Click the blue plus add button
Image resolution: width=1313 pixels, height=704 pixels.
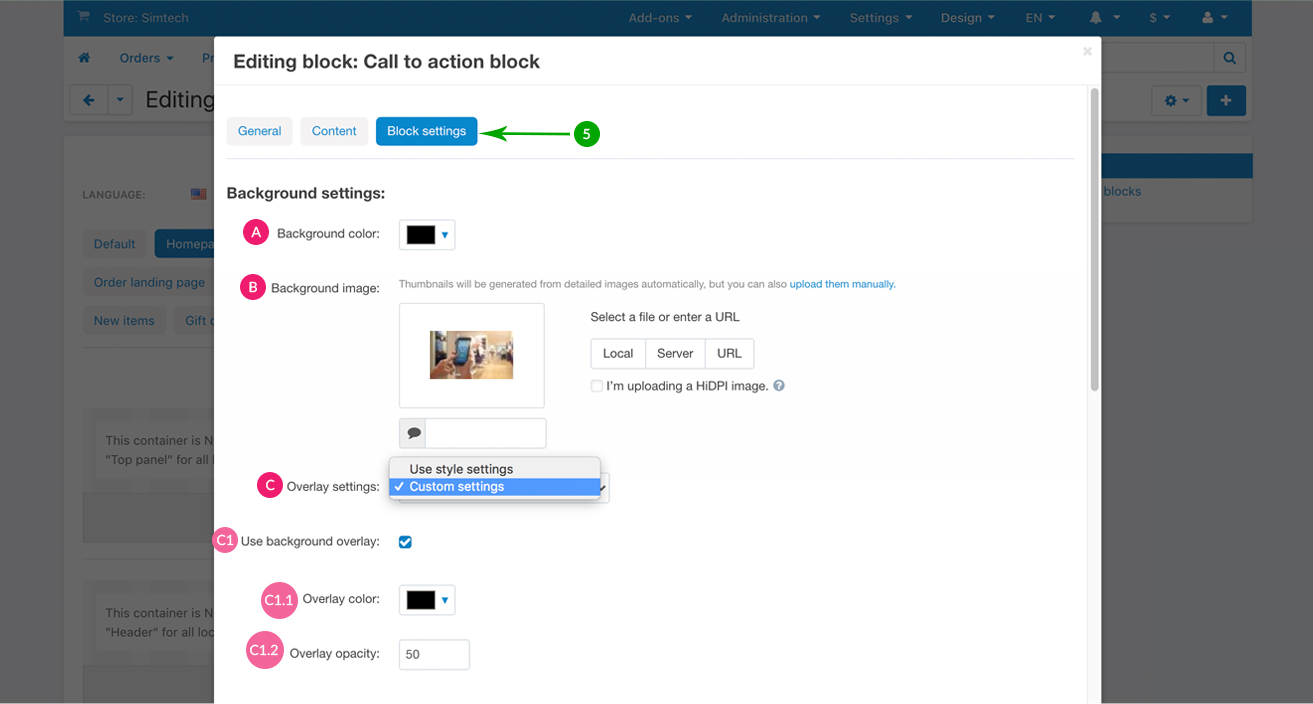[x=1226, y=101]
